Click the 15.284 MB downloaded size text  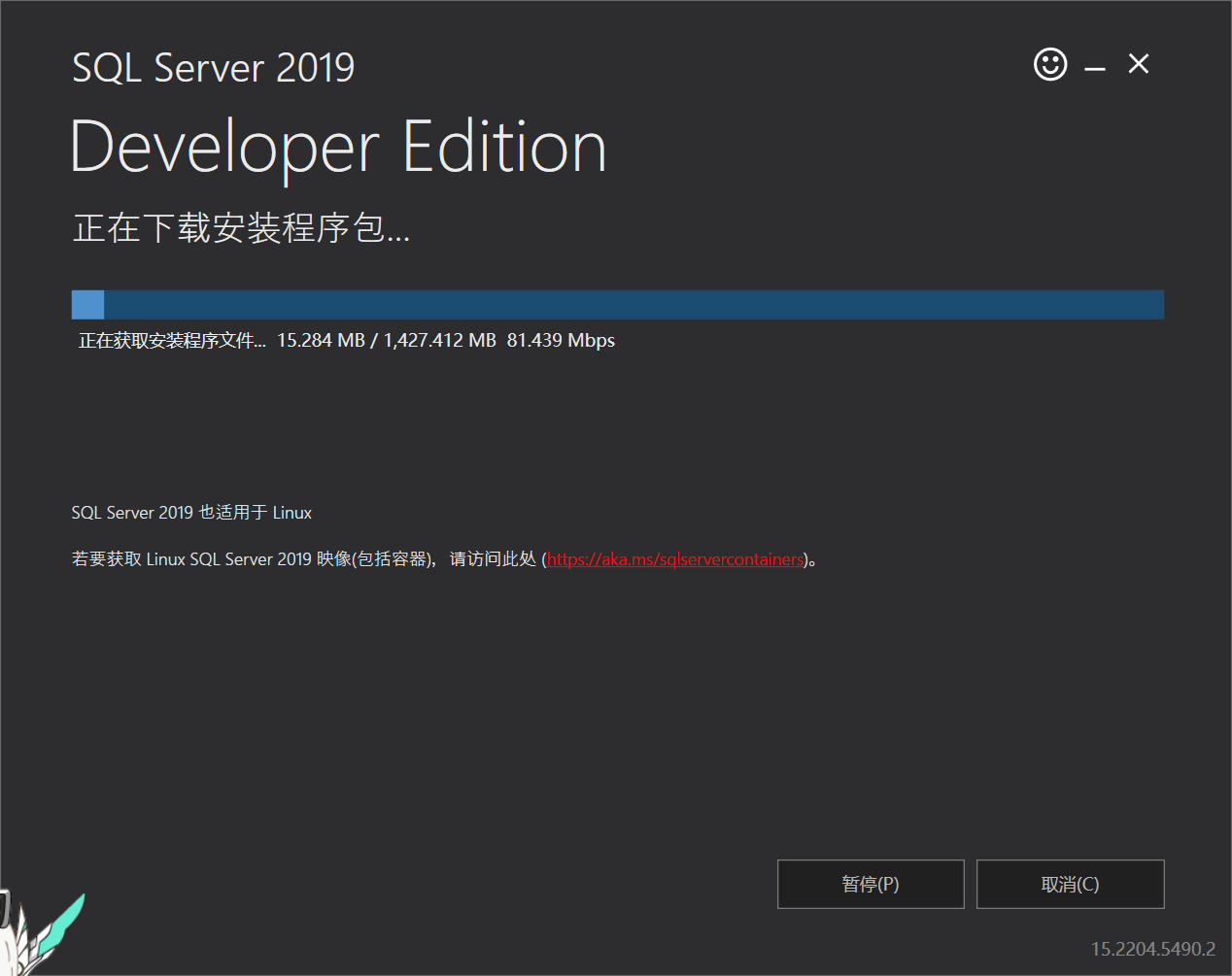pos(321,341)
